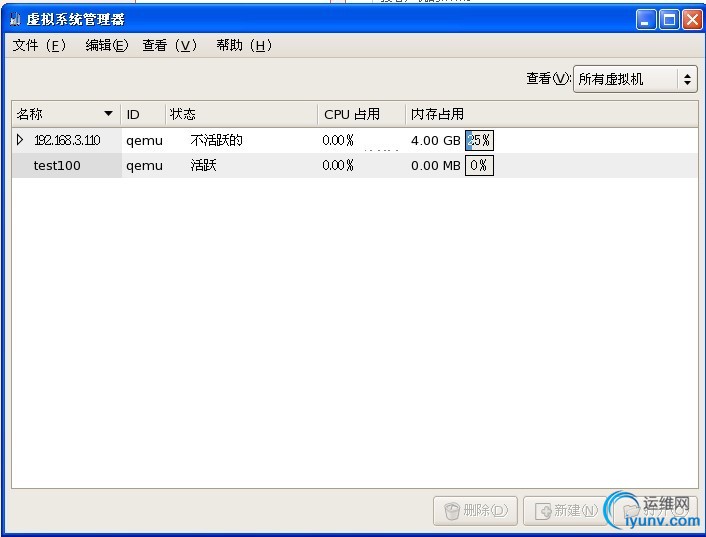706x537 pixels.
Task: Open the 文件(F) menu
Action: pos(39,45)
